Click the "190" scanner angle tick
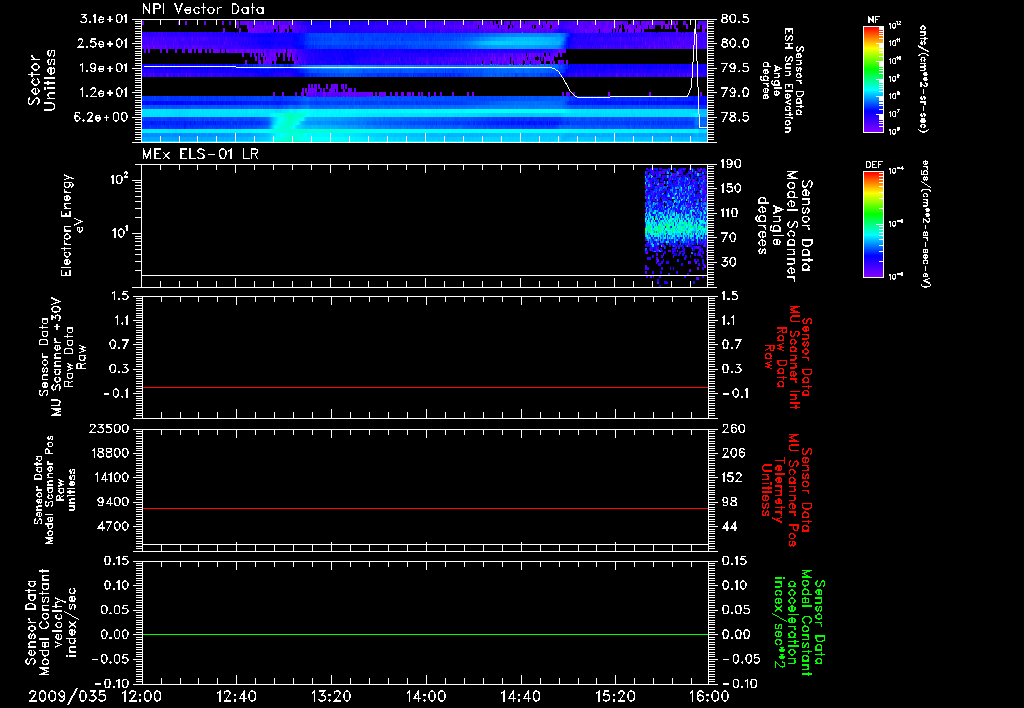The image size is (1024, 708). 731,164
